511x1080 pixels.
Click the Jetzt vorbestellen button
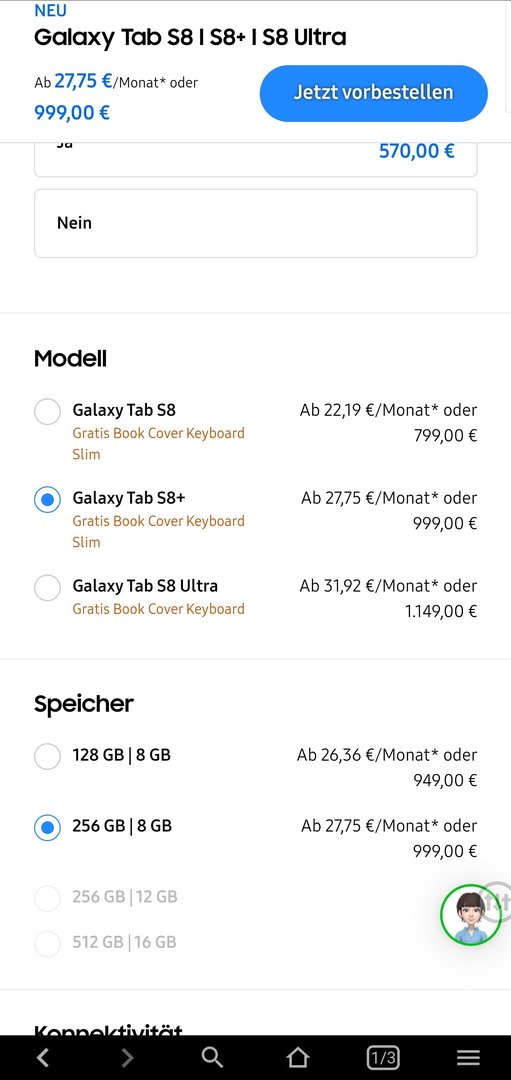pyautogui.click(x=373, y=93)
